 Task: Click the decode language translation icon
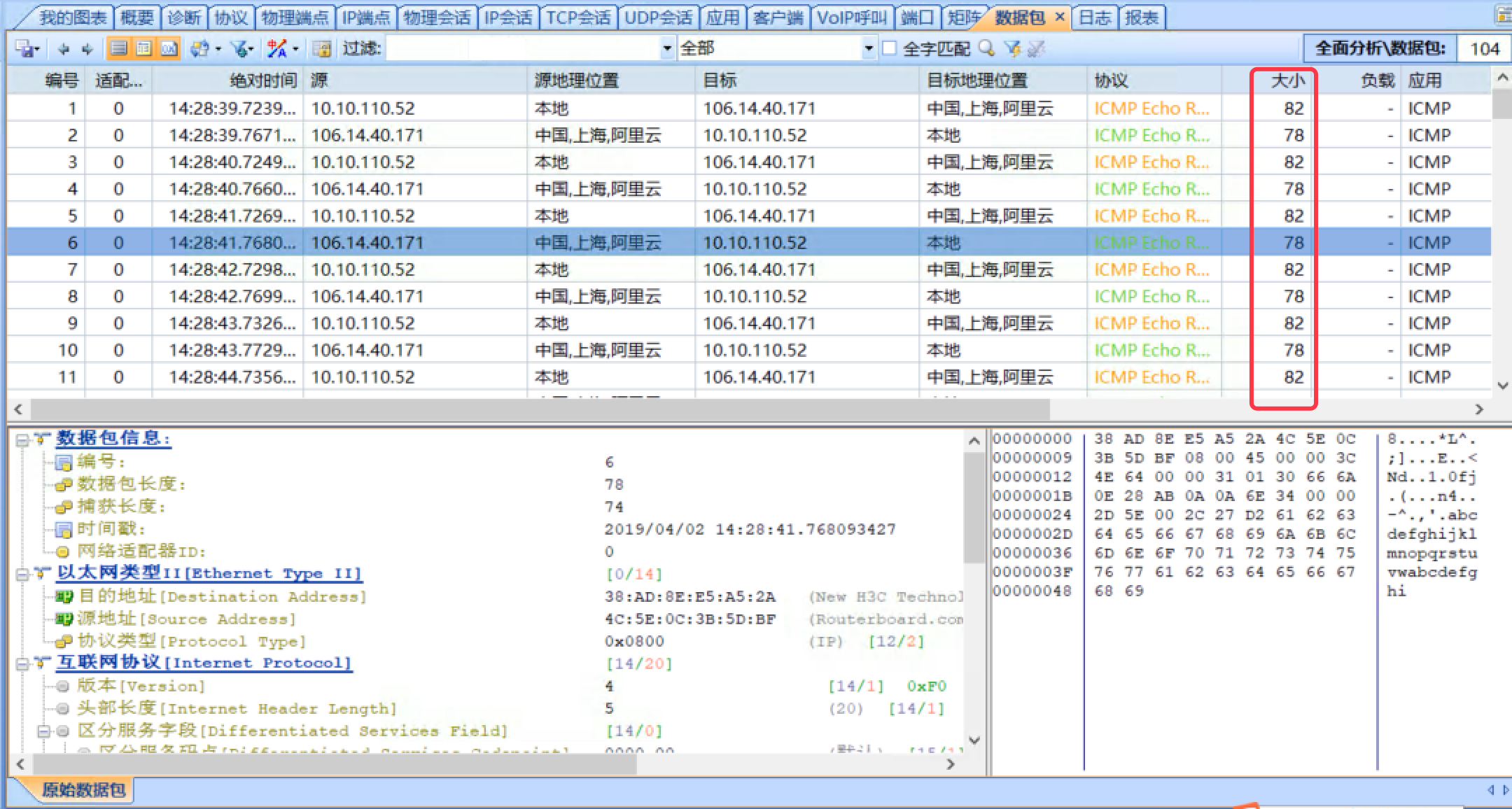(277, 49)
